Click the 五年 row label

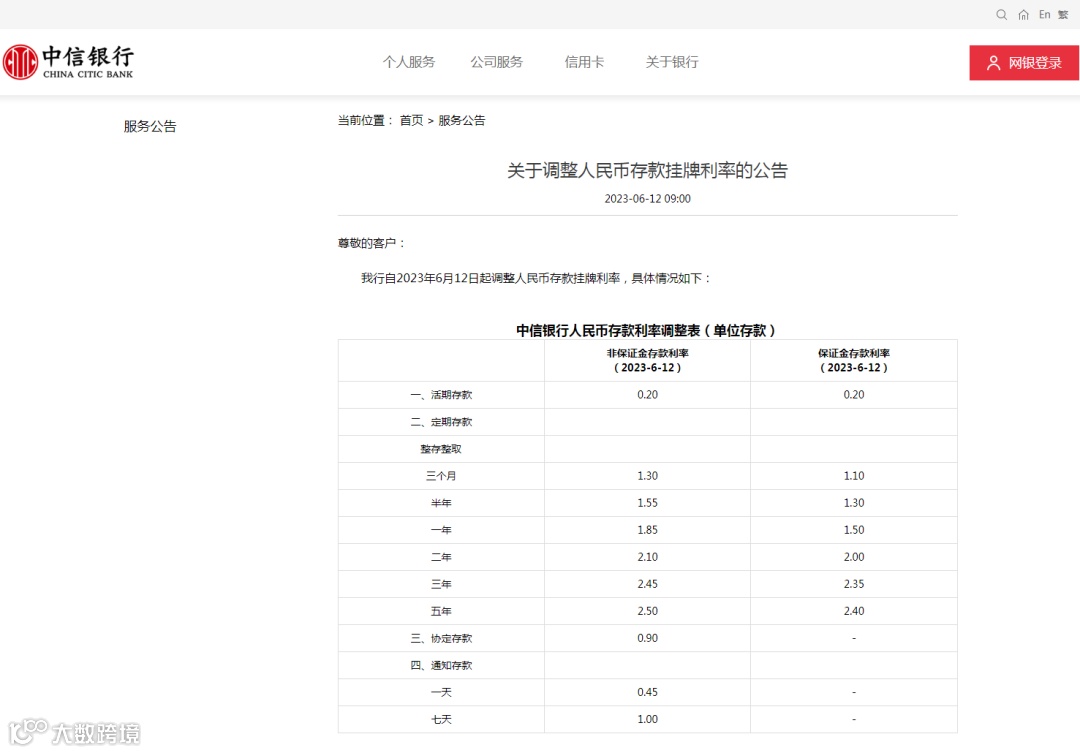(441, 611)
